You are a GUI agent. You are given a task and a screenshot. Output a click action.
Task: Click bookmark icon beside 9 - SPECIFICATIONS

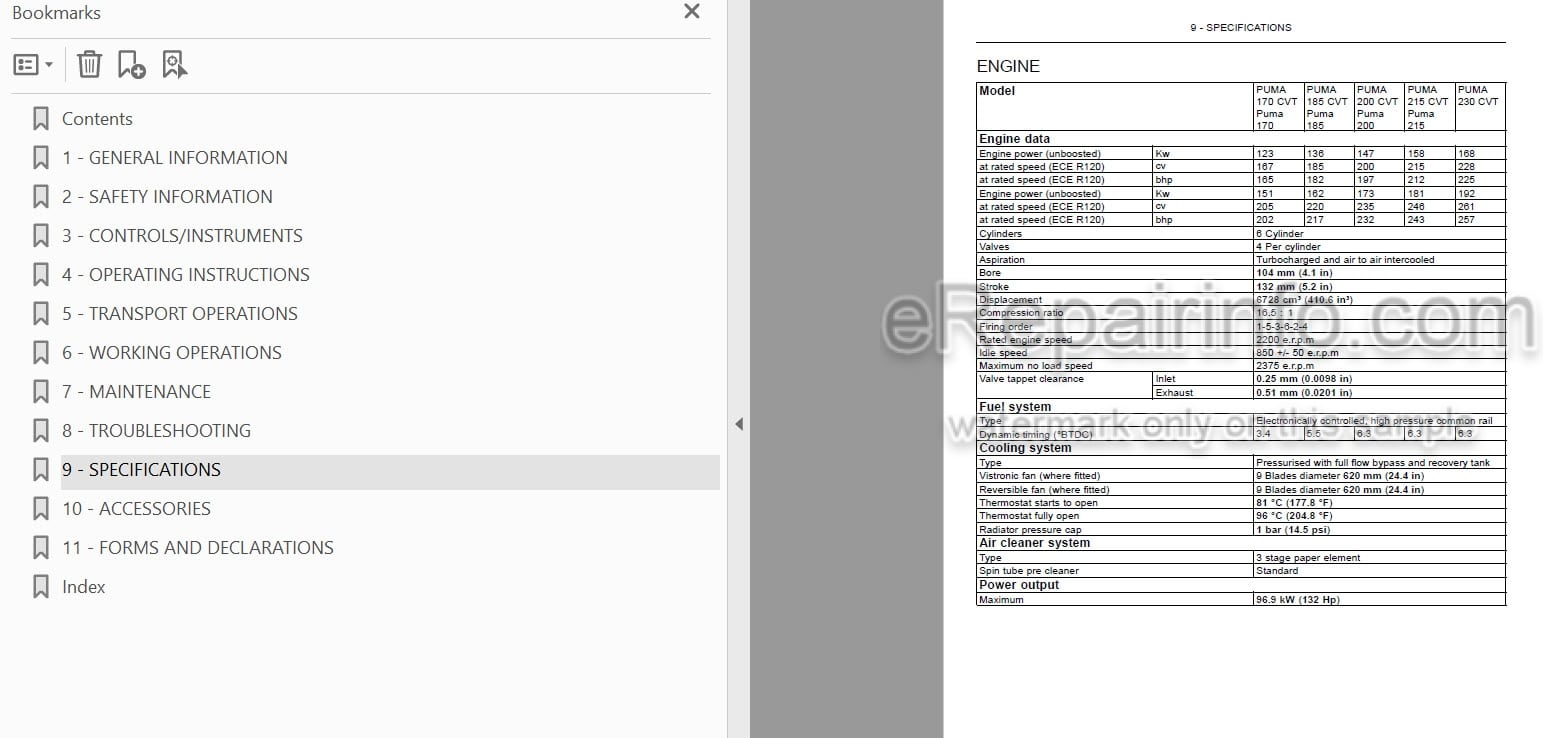[41, 470]
